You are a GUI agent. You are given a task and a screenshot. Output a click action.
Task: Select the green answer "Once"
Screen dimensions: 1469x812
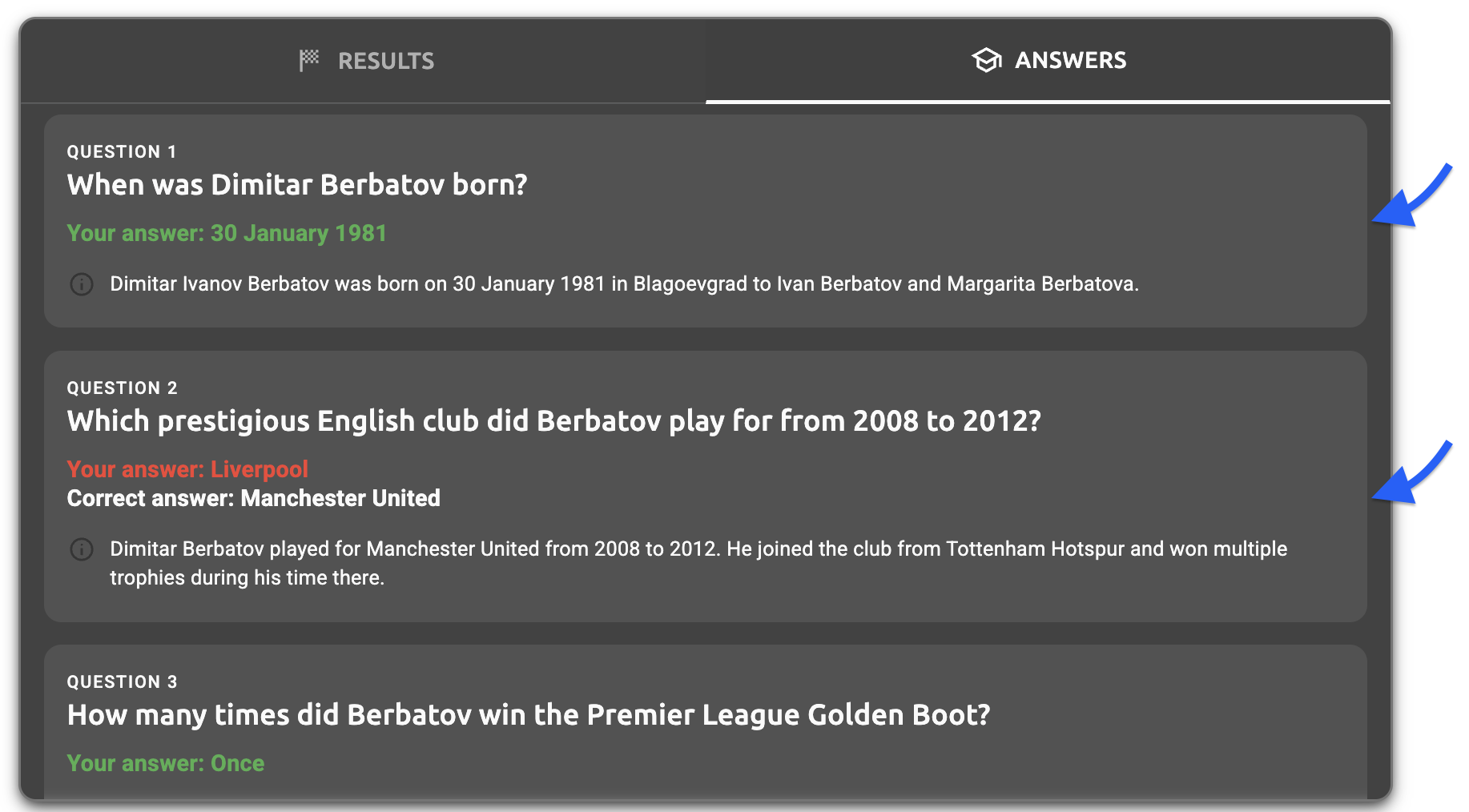point(166,763)
